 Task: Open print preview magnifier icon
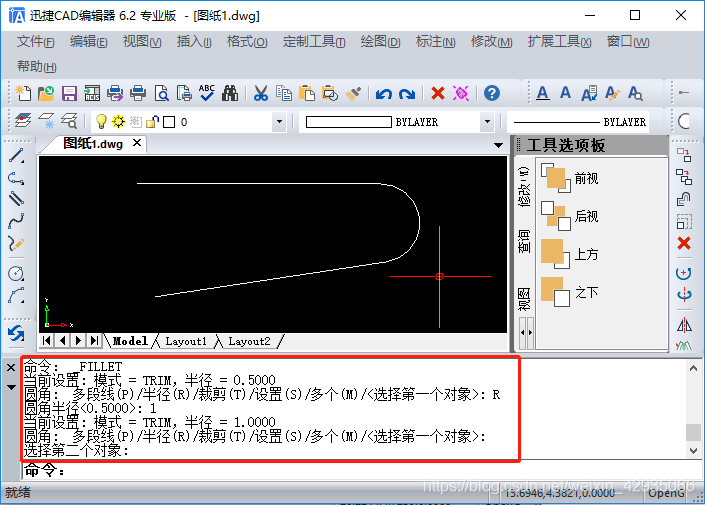click(x=161, y=93)
